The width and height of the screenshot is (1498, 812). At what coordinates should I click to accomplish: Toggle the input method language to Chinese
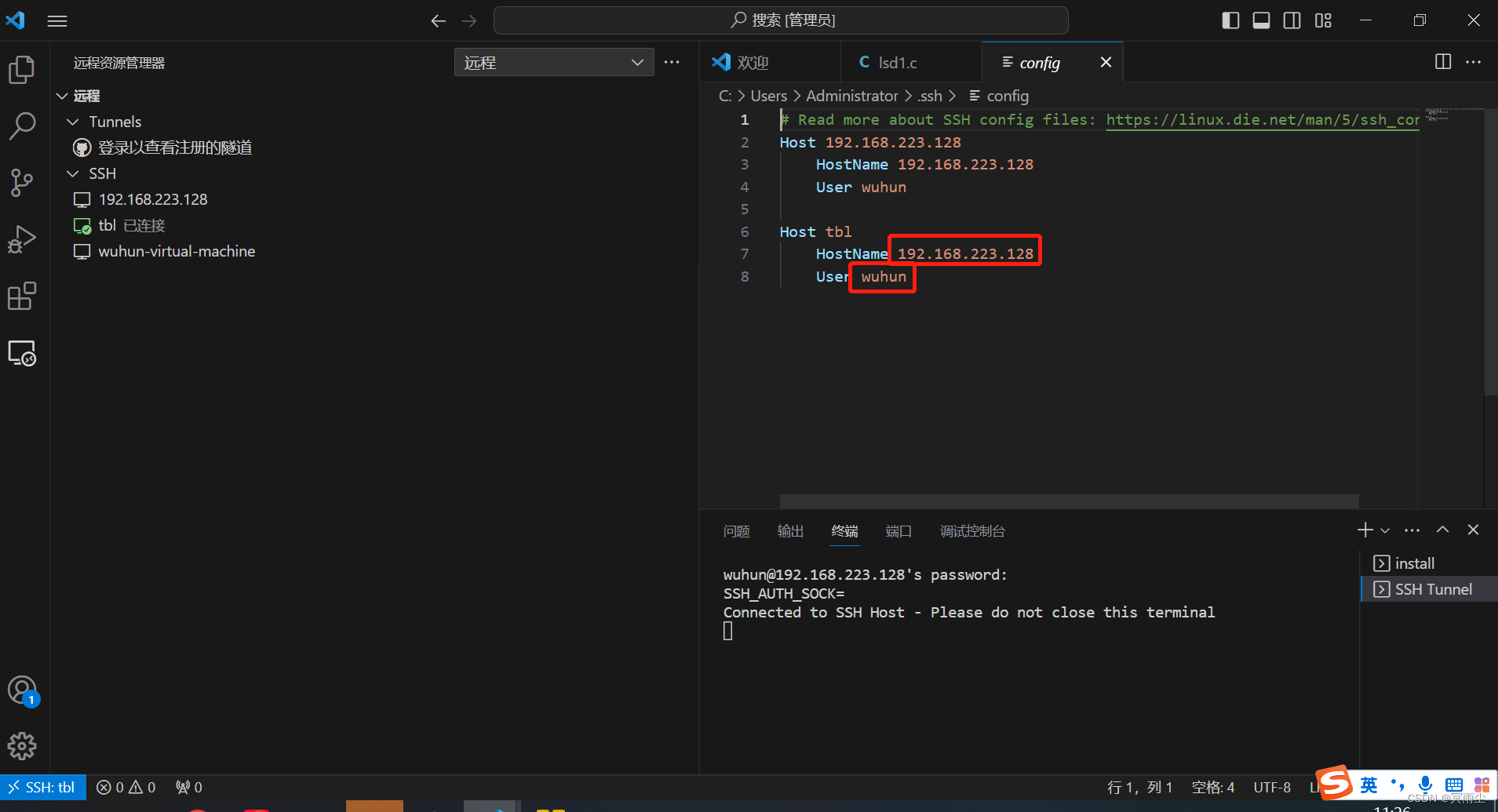click(x=1369, y=785)
